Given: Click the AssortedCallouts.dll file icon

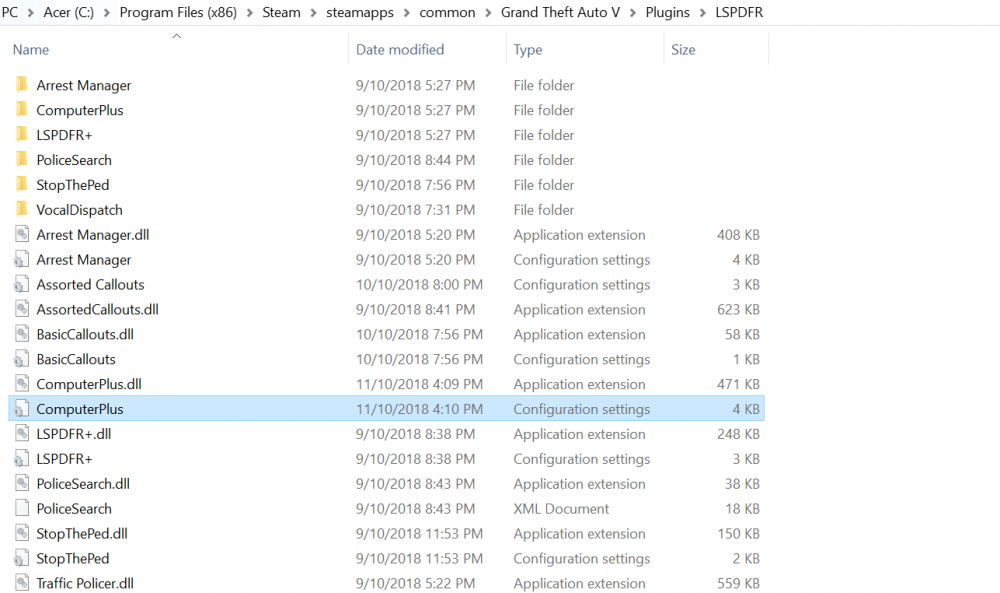Looking at the screenshot, I should (22, 309).
